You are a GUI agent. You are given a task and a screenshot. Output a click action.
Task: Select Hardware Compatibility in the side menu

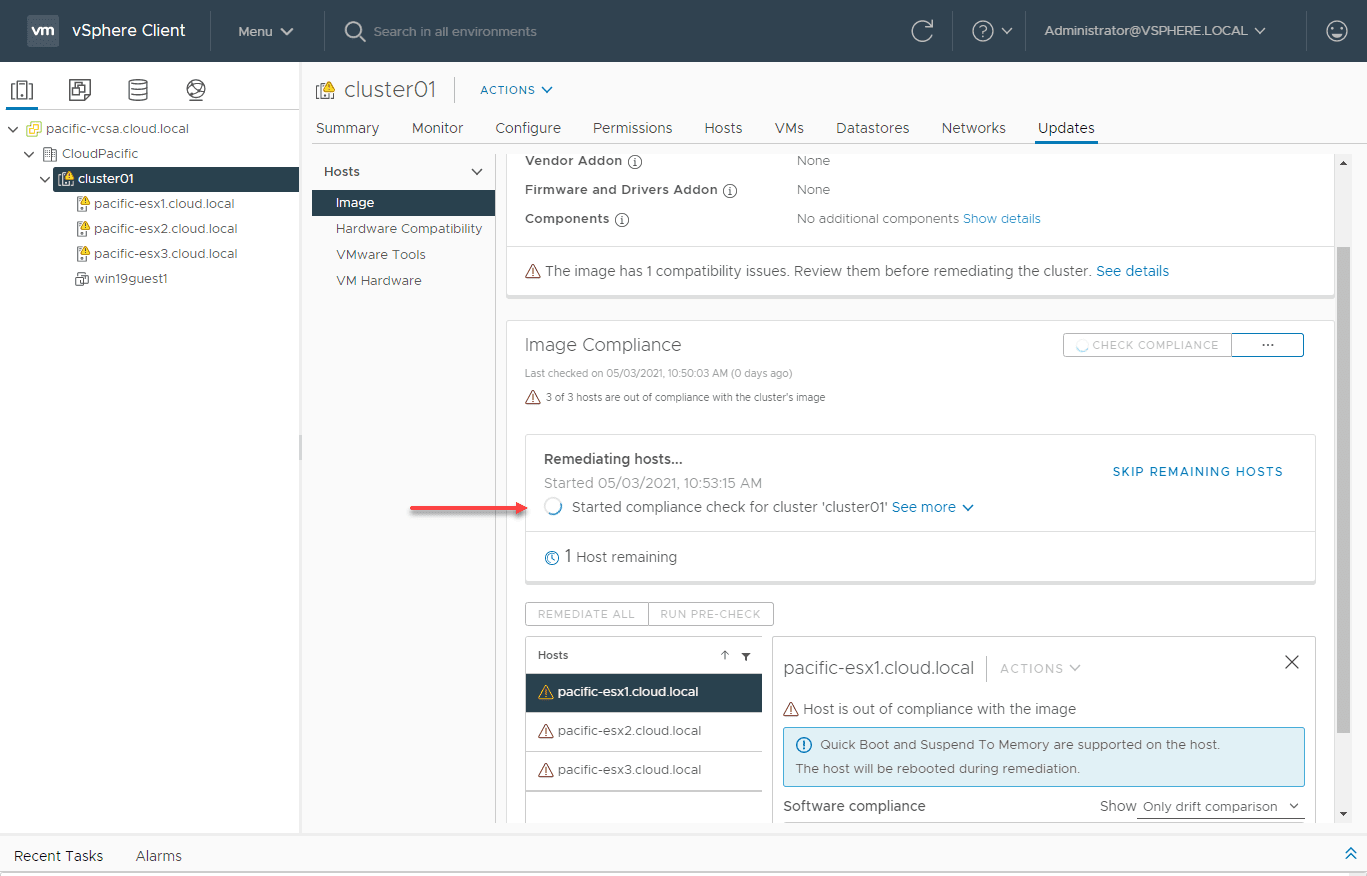click(x=408, y=228)
